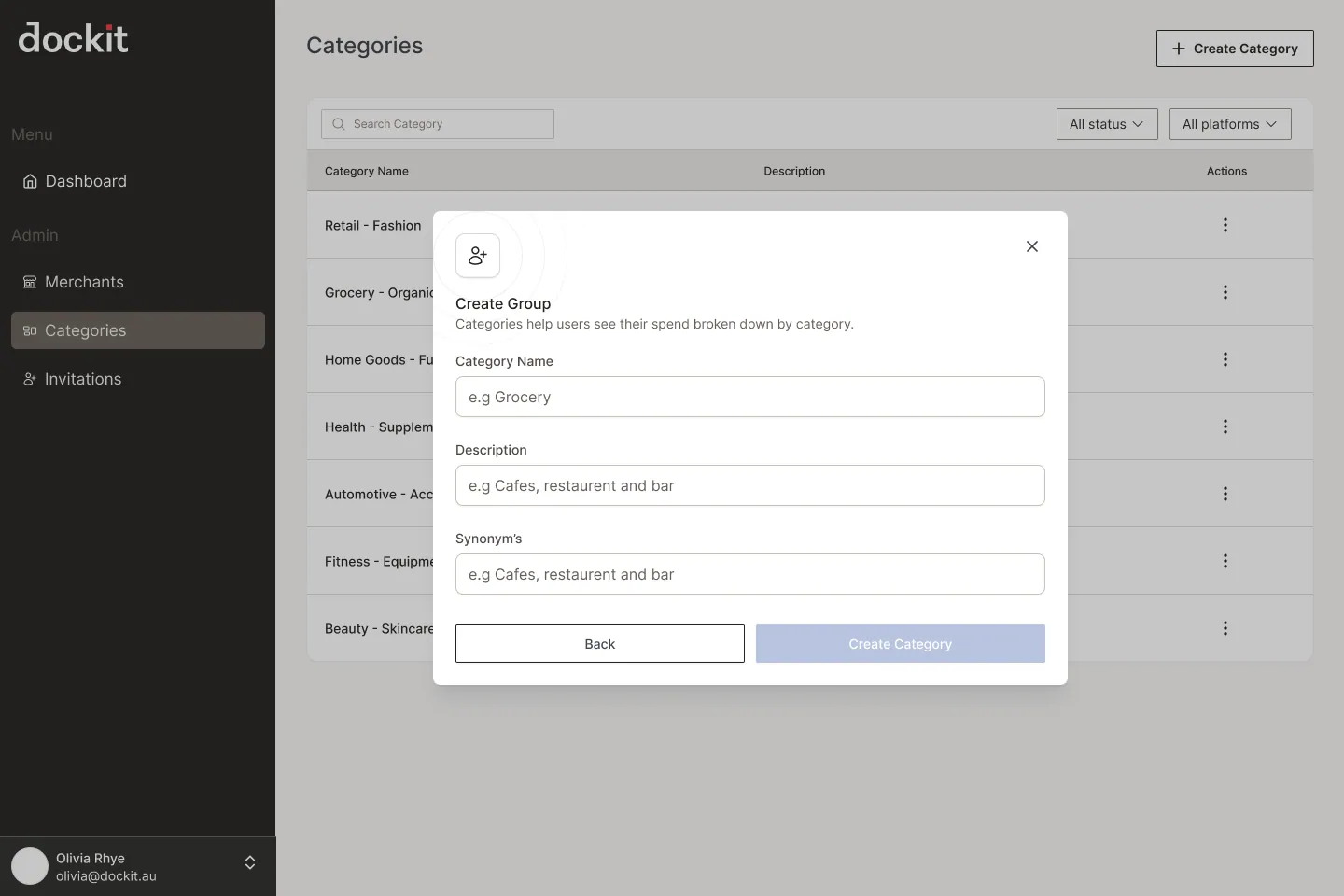Click the add-user icon in the dialog

[x=478, y=256]
